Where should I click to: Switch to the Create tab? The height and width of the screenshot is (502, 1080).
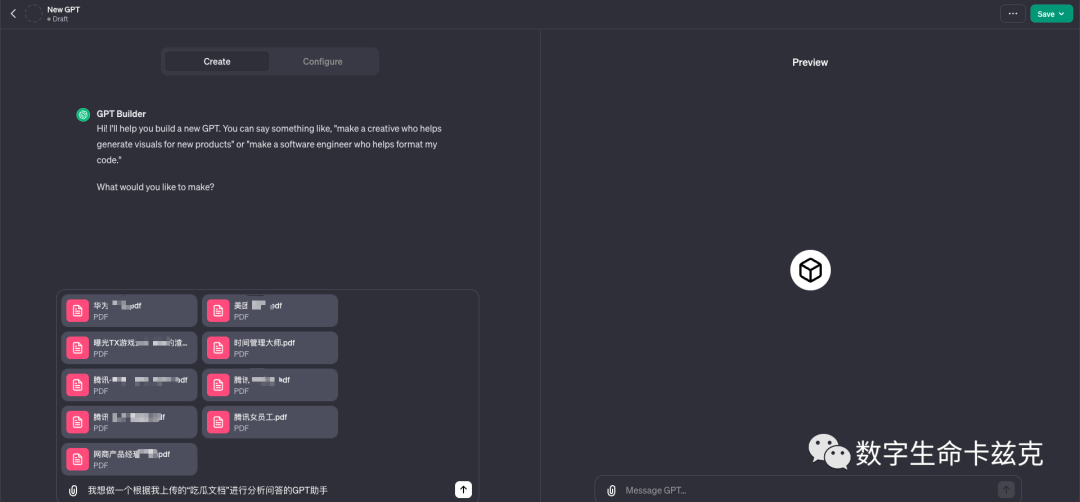click(217, 61)
